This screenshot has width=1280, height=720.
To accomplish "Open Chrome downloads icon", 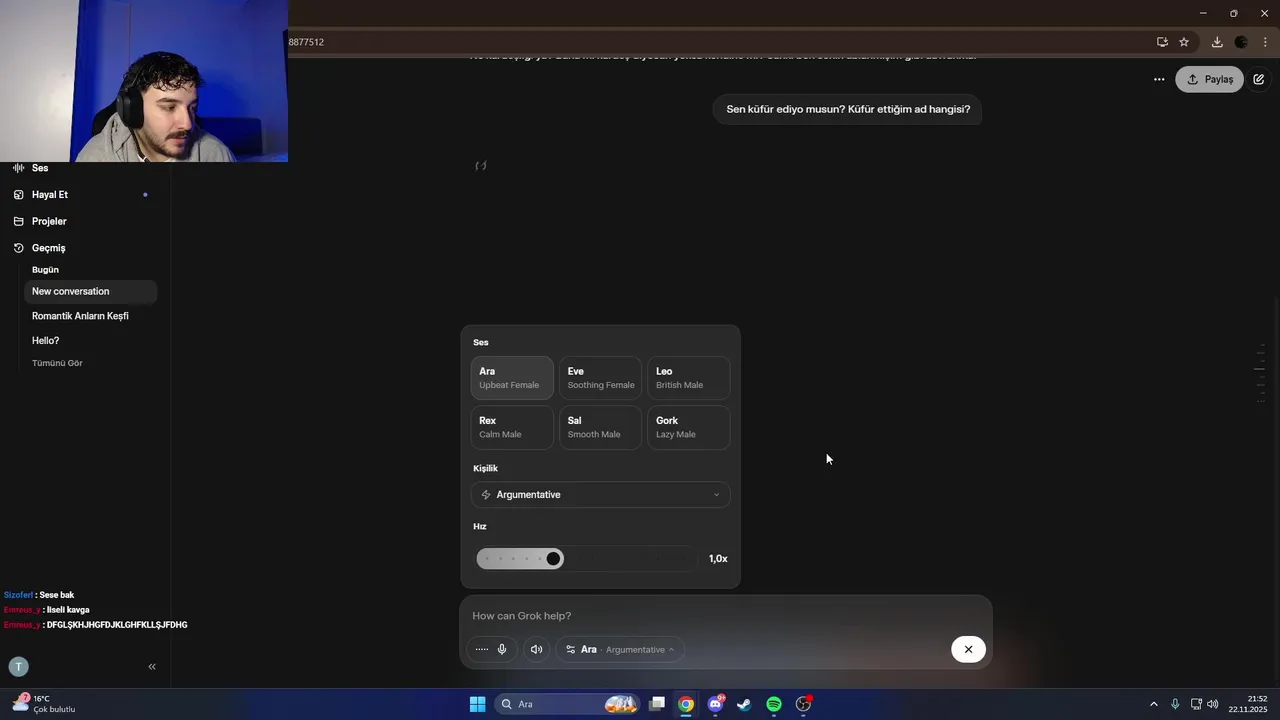I will pyautogui.click(x=1217, y=42).
